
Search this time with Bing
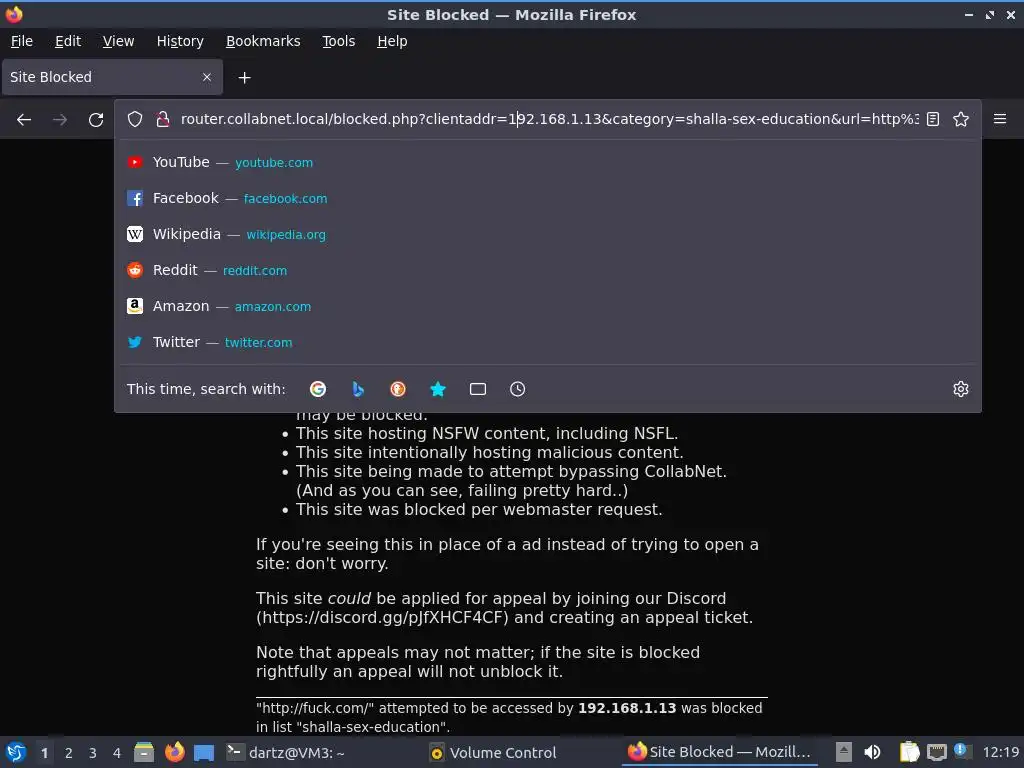pyautogui.click(x=358, y=389)
